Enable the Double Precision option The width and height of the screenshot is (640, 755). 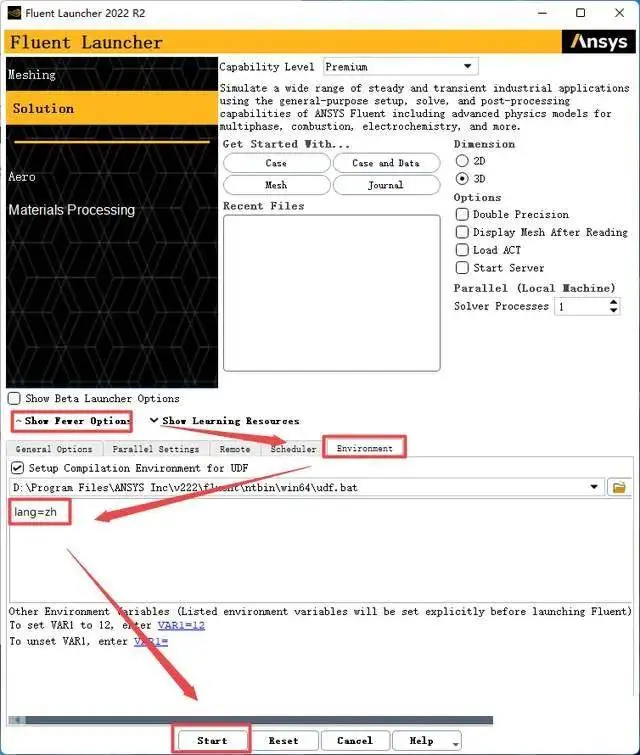pos(462,214)
